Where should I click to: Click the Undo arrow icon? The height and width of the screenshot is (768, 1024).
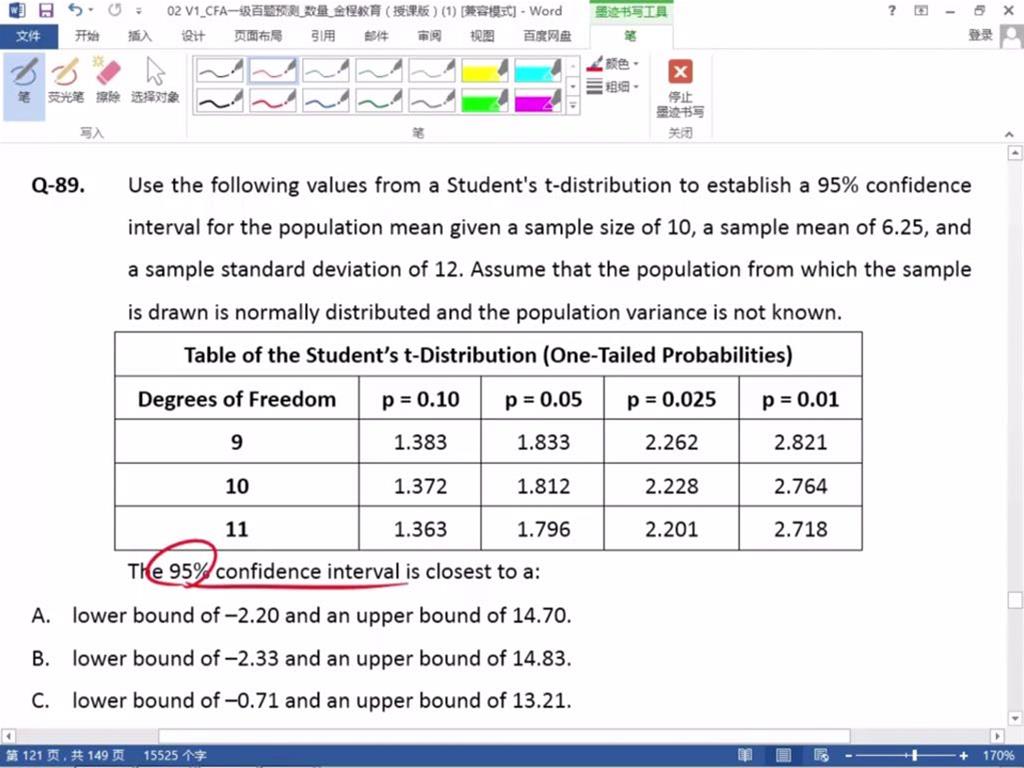point(75,11)
